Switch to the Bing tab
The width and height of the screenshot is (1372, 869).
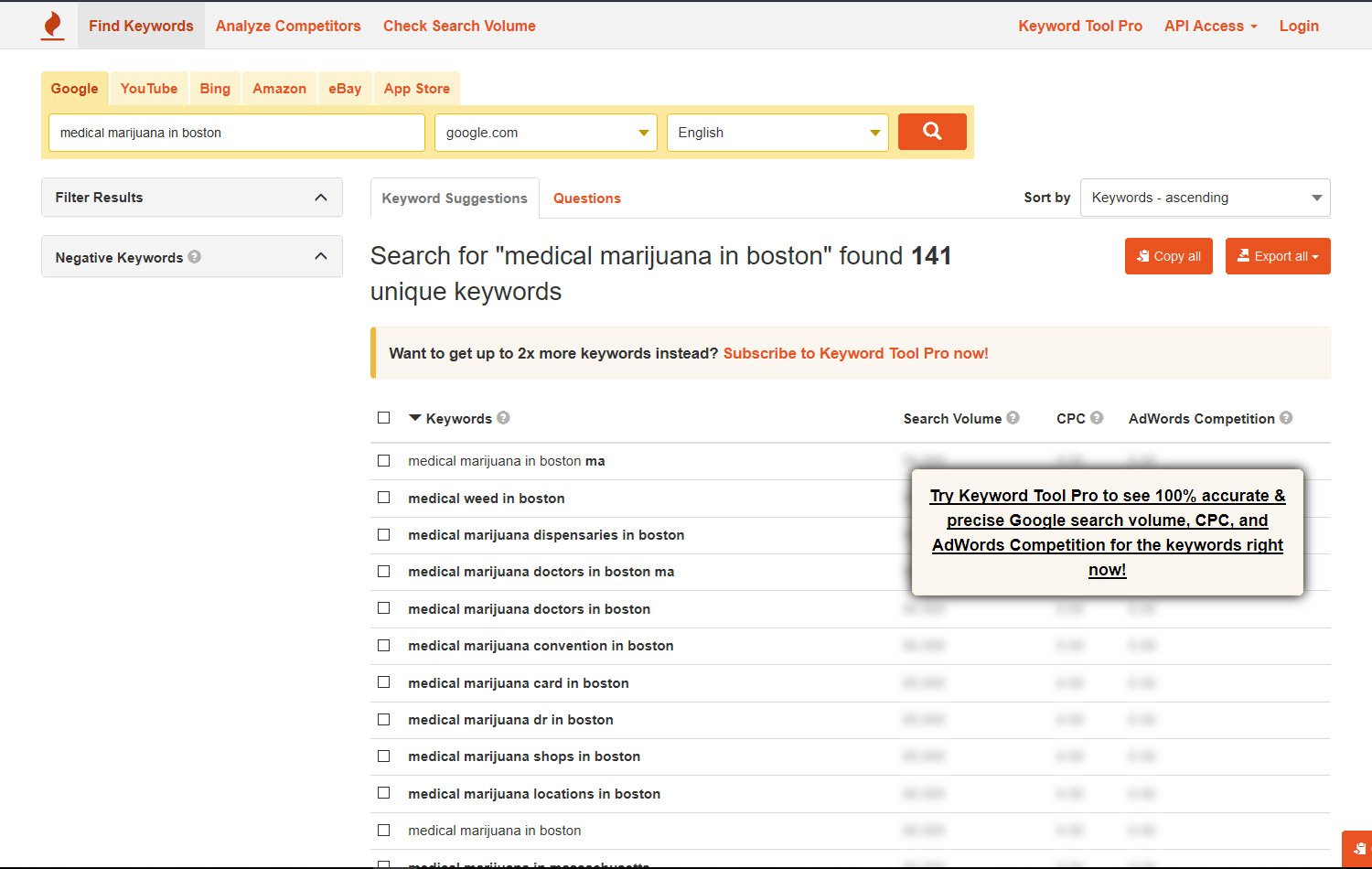tap(215, 89)
